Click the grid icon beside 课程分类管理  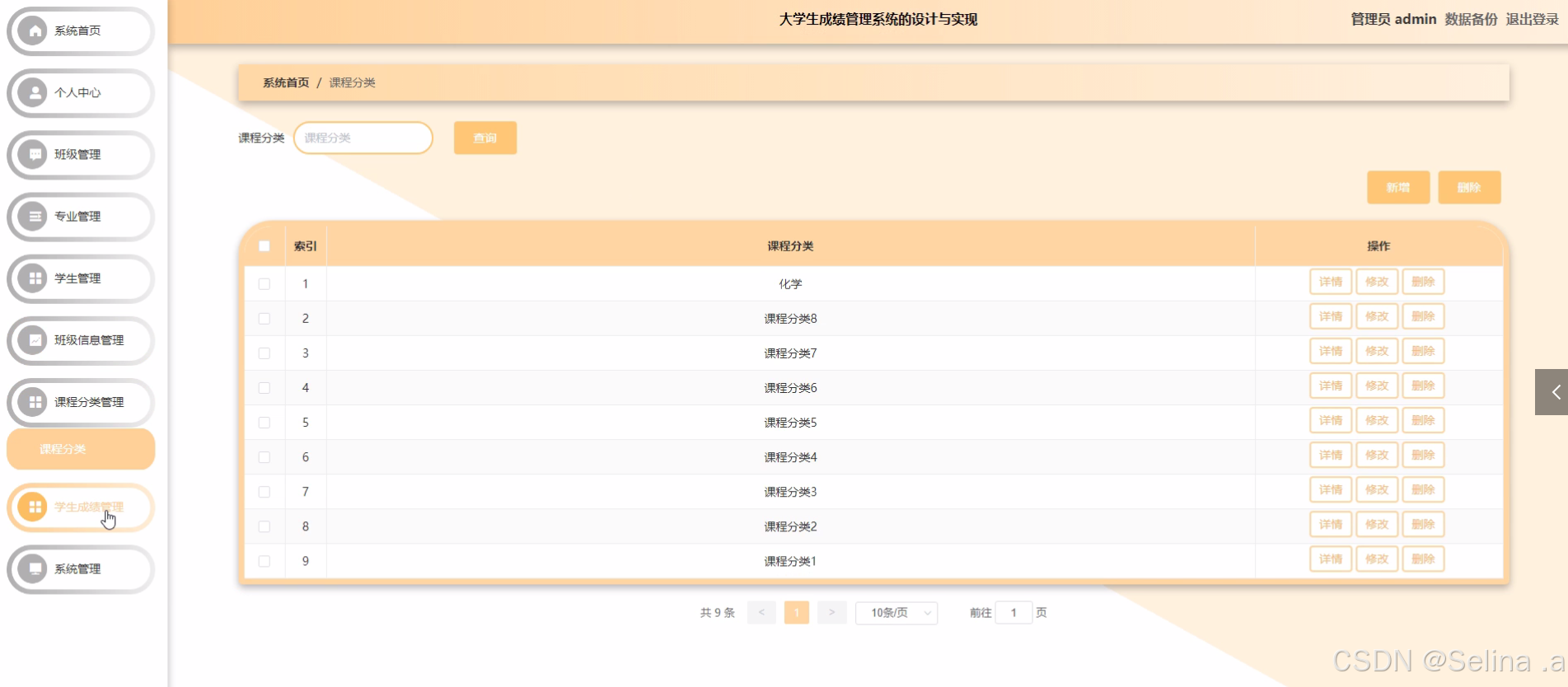click(x=34, y=402)
